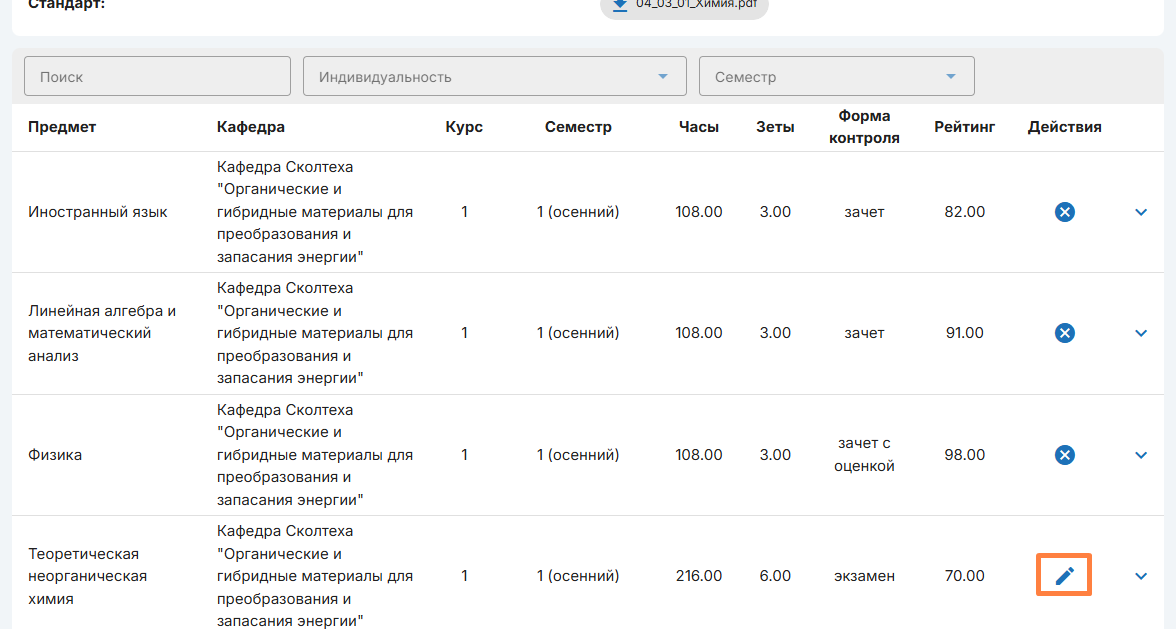Click the Курс column header
Viewport: 1176px width, 629px height.
coord(464,127)
